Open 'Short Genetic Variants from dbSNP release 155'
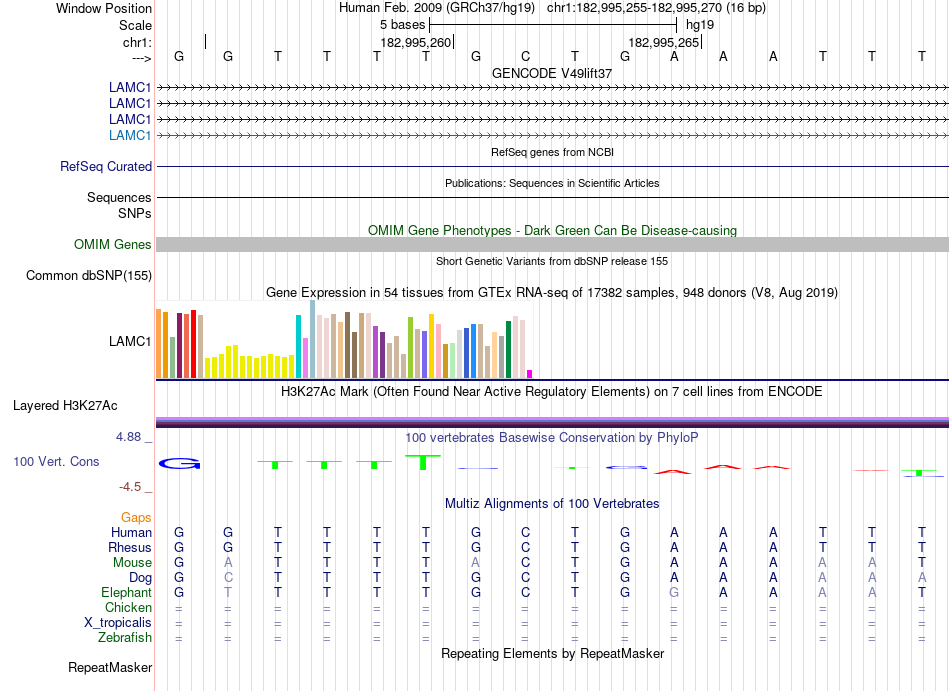Screen dimensions: 950x691 pyautogui.click(x=552, y=261)
